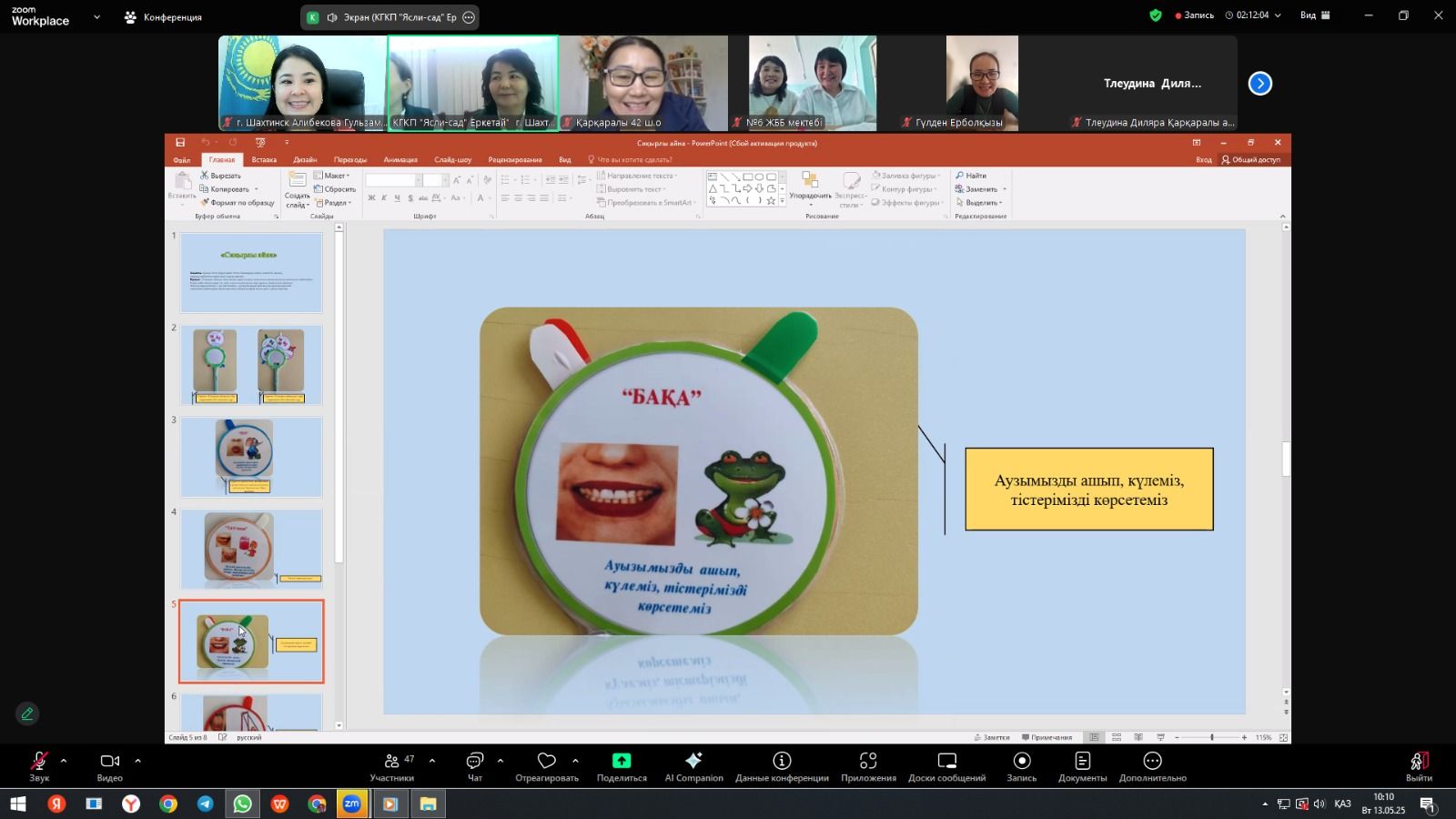Show next participants with blue arrow
Viewport: 1456px width, 819px height.
pos(1259,84)
